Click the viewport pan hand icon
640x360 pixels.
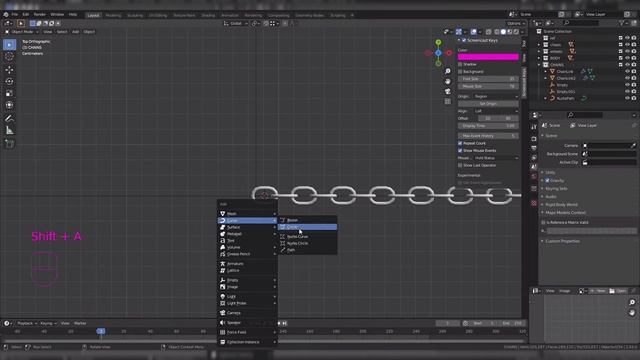point(448,81)
